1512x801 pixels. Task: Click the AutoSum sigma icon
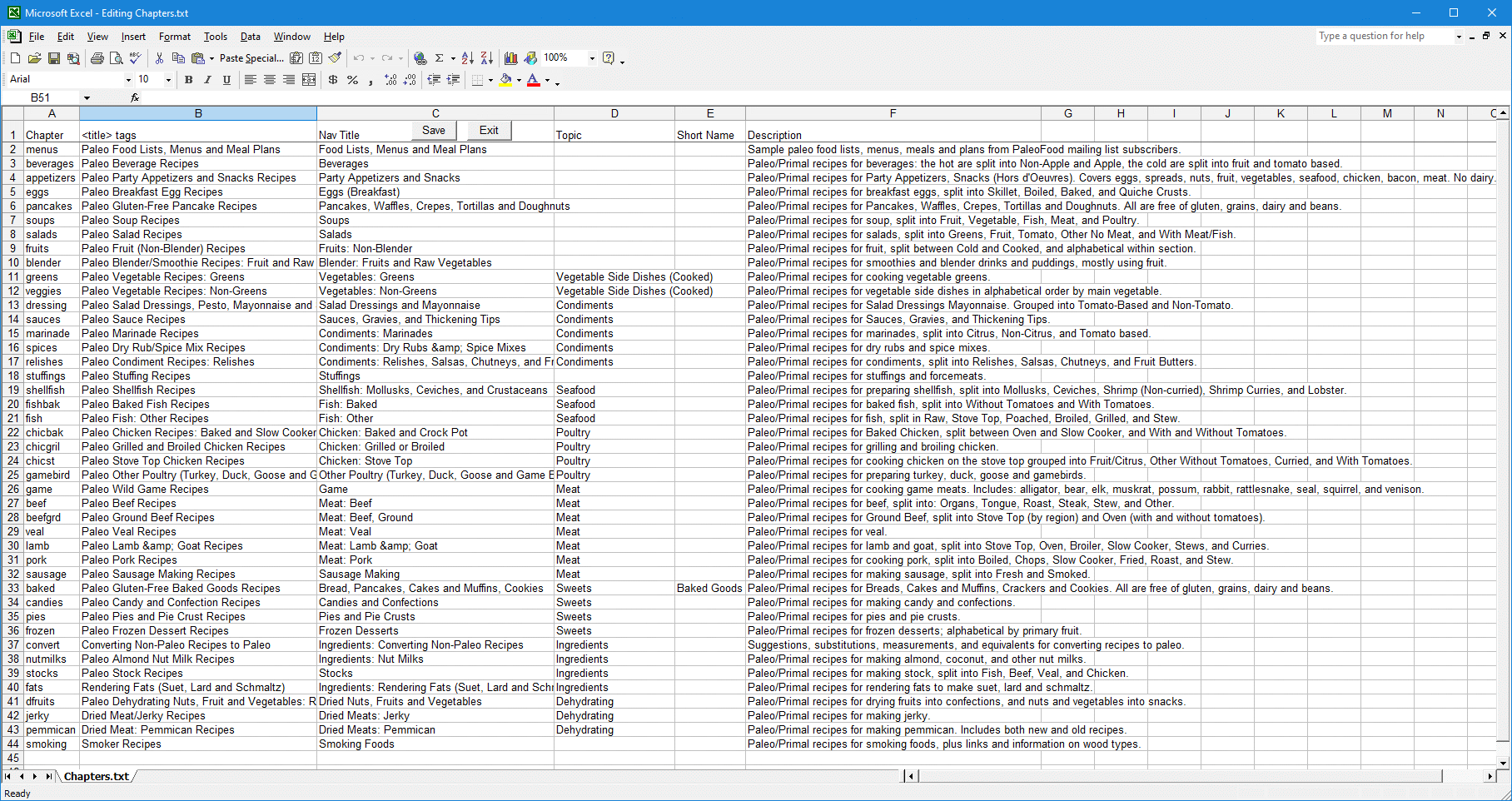pyautogui.click(x=439, y=58)
